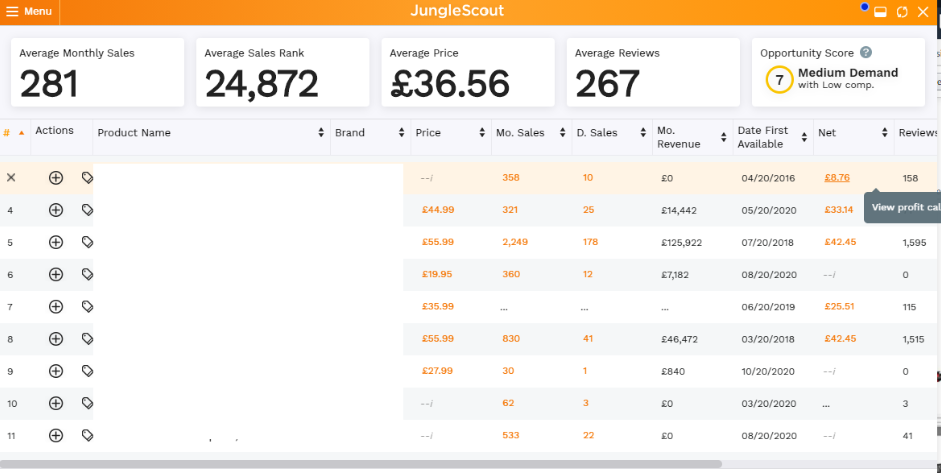Click the add (plus) icon in row 8

(x=56, y=339)
